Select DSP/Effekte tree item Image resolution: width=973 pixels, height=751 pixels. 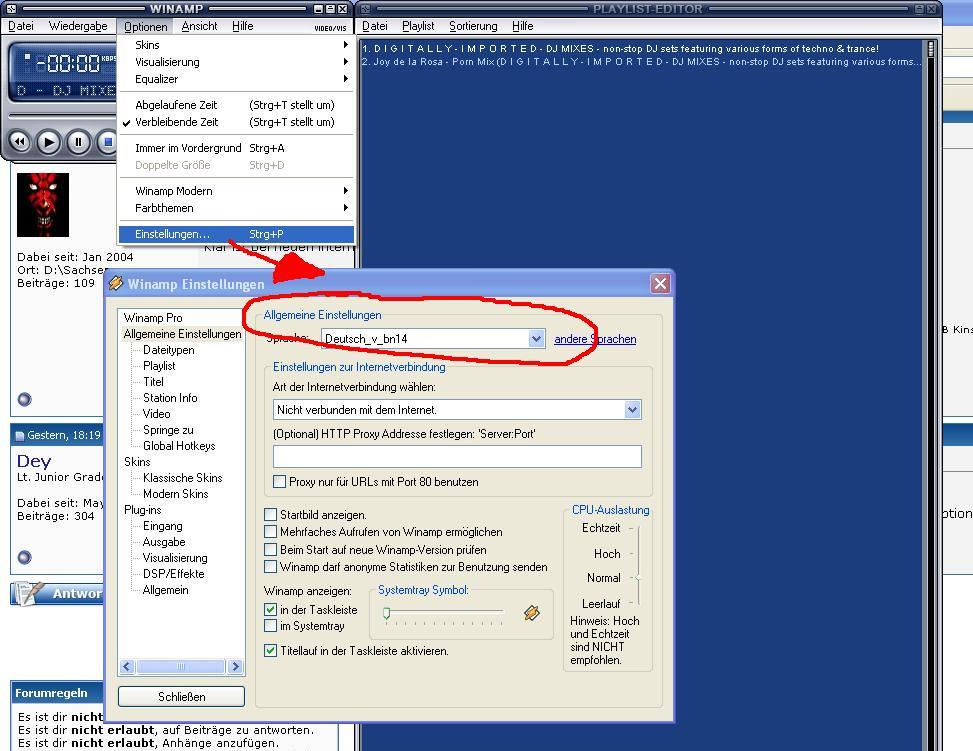coord(173,574)
